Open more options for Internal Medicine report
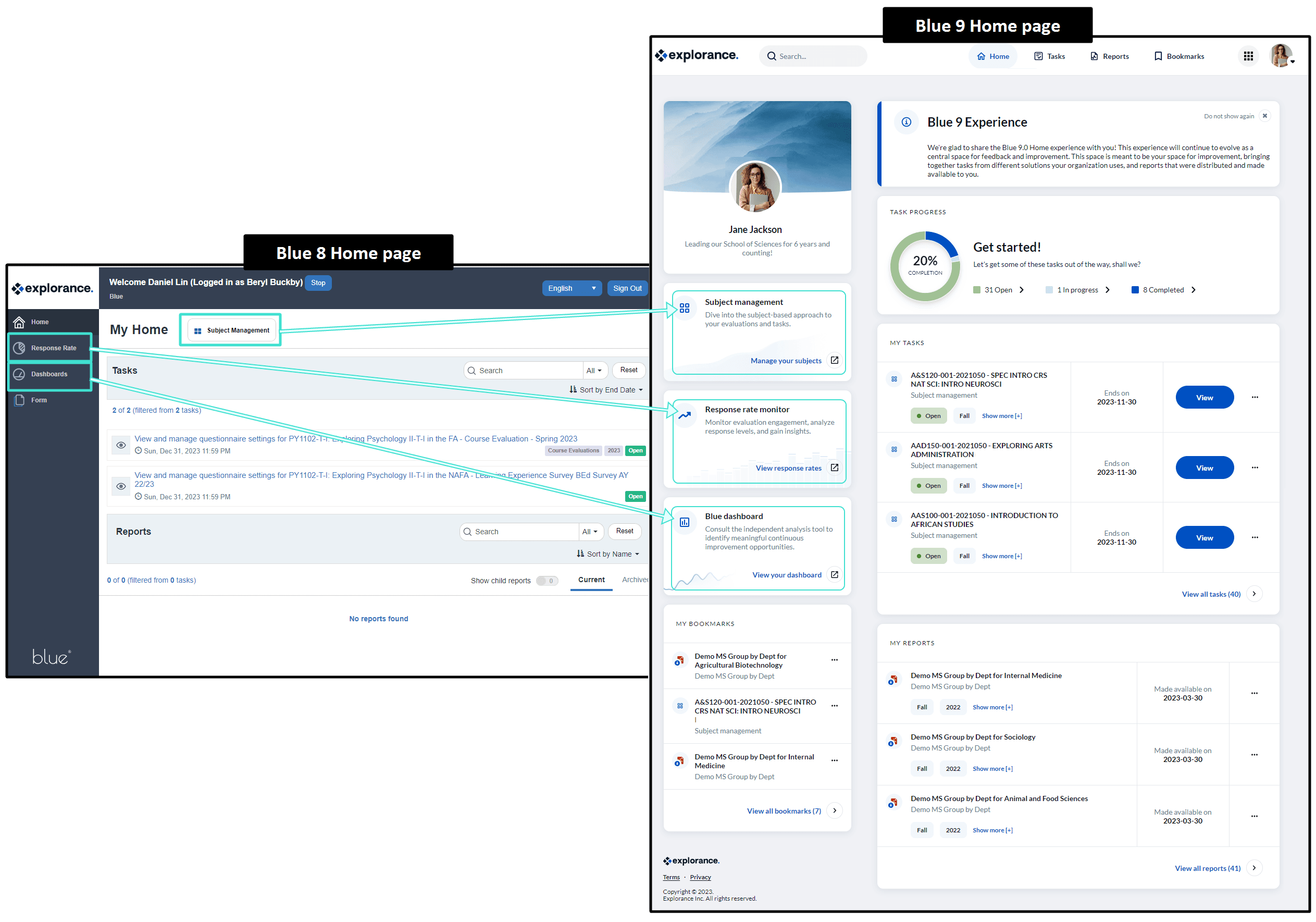The image size is (1316, 922). click(1254, 693)
